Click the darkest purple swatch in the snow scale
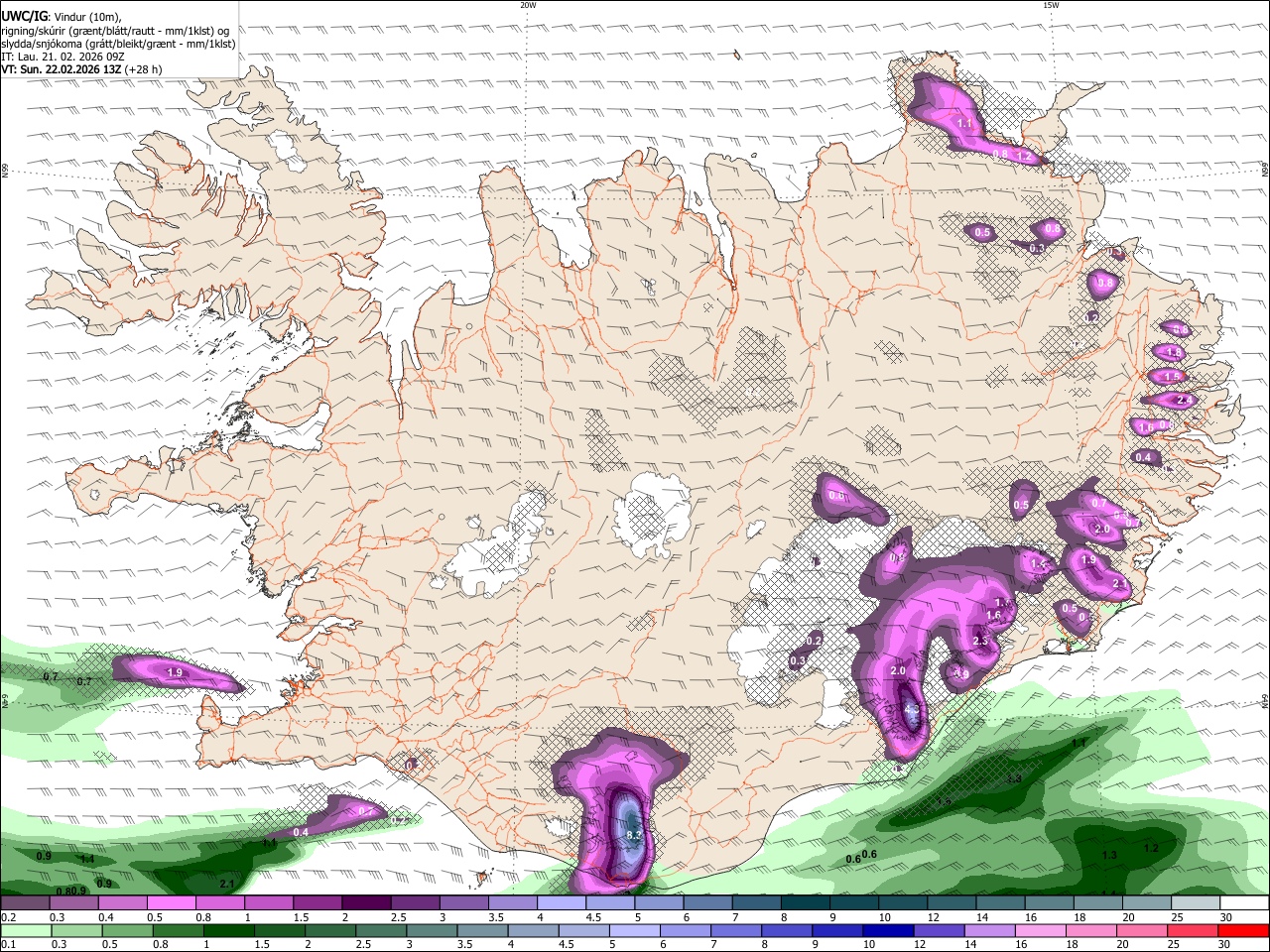The image size is (1270, 952). click(366, 903)
